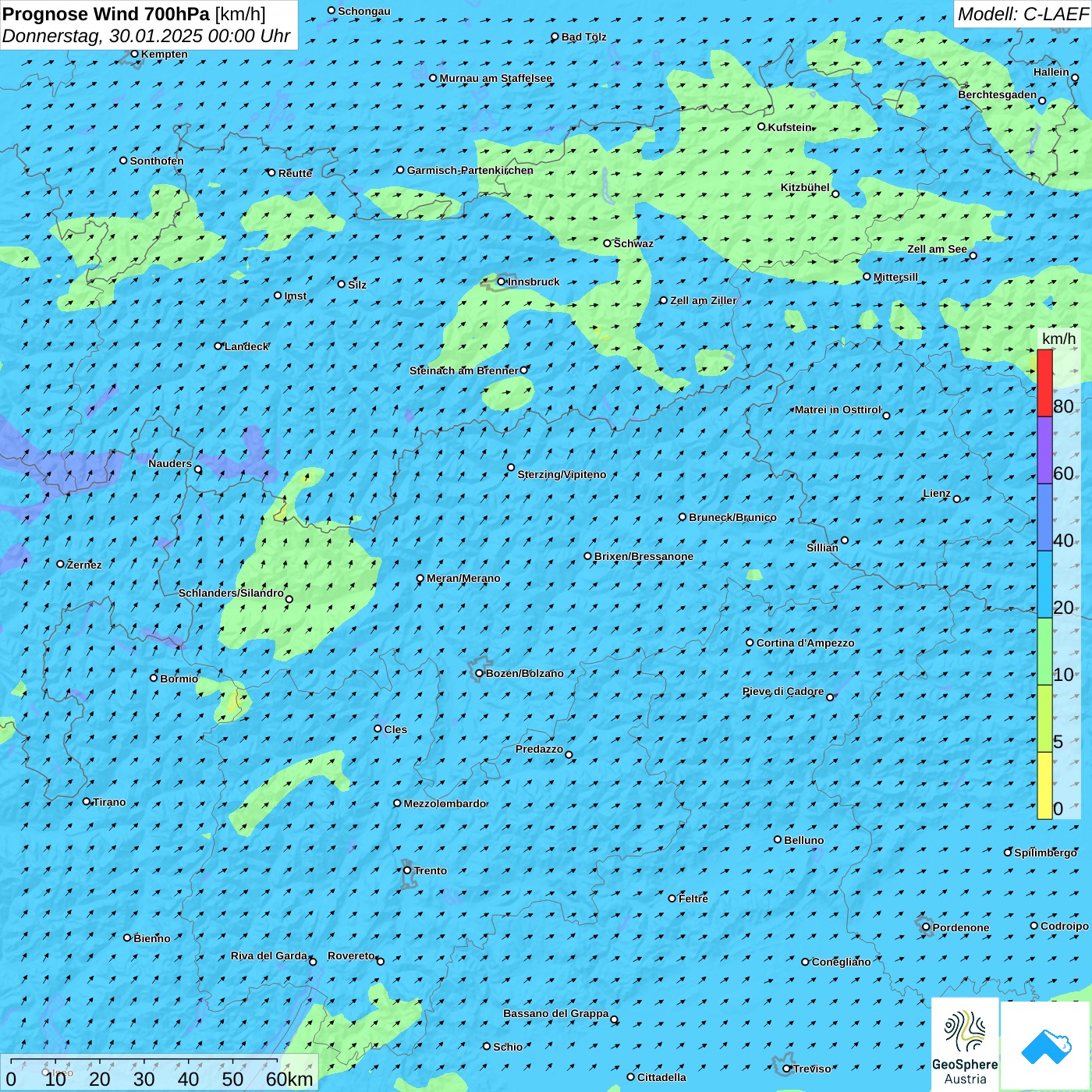Select the Bassano del Grappa label
1092x1092 pixels.
(x=556, y=1013)
